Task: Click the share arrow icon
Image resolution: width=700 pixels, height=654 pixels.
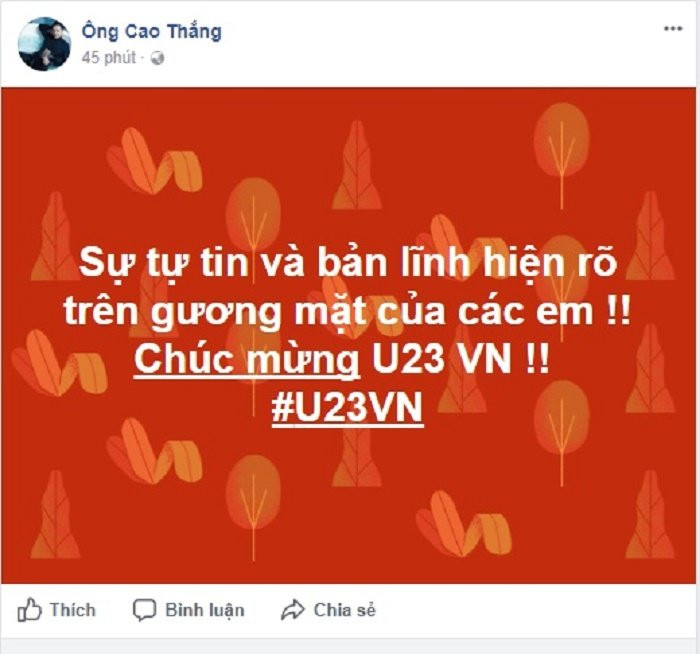Action: coord(292,610)
